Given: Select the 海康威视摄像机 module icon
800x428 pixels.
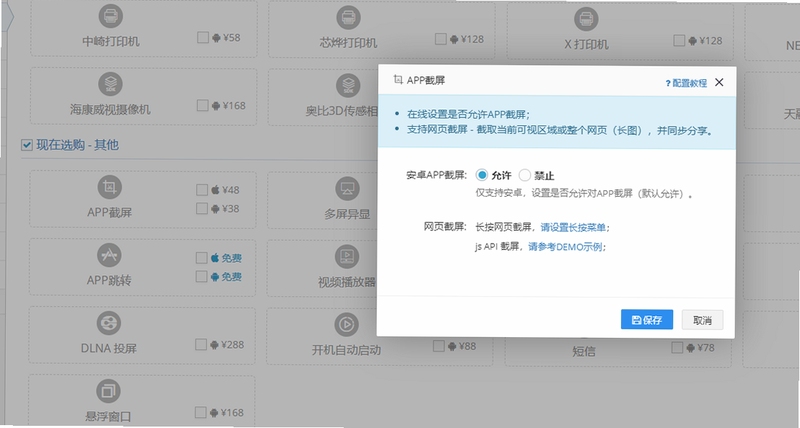Looking at the screenshot, I should pos(111,84).
